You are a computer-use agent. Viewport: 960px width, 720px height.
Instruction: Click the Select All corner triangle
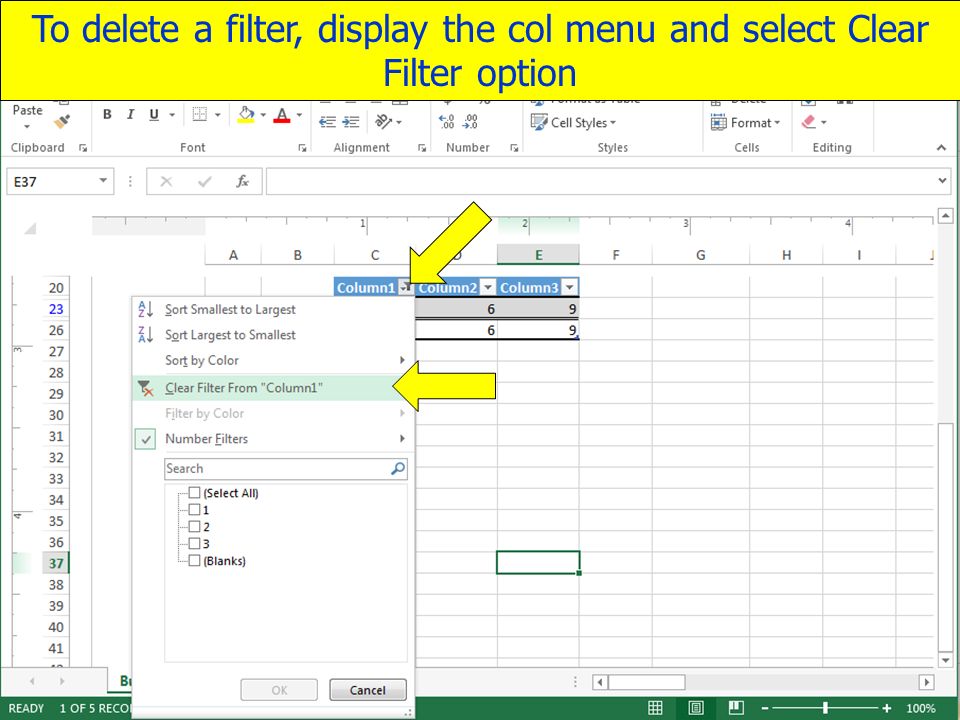coord(29,228)
